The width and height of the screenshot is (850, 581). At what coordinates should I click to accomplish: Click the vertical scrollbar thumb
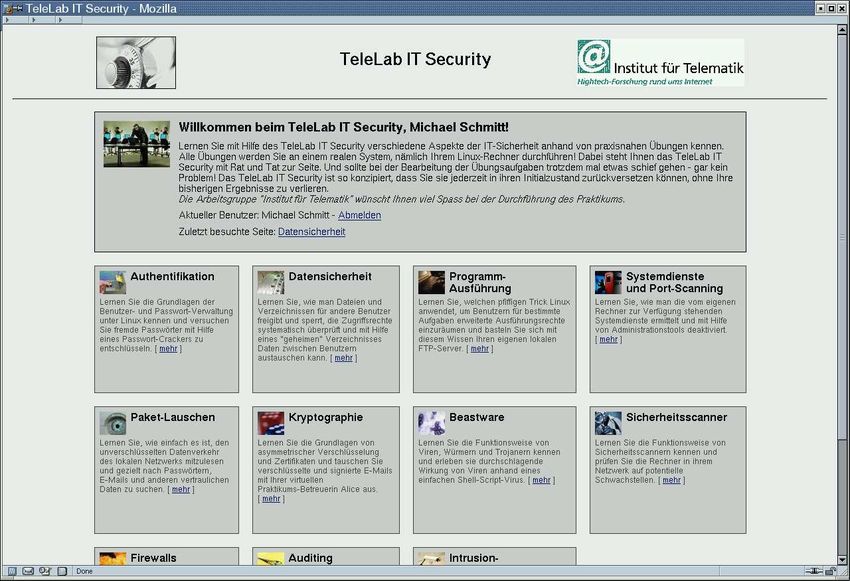point(842,237)
